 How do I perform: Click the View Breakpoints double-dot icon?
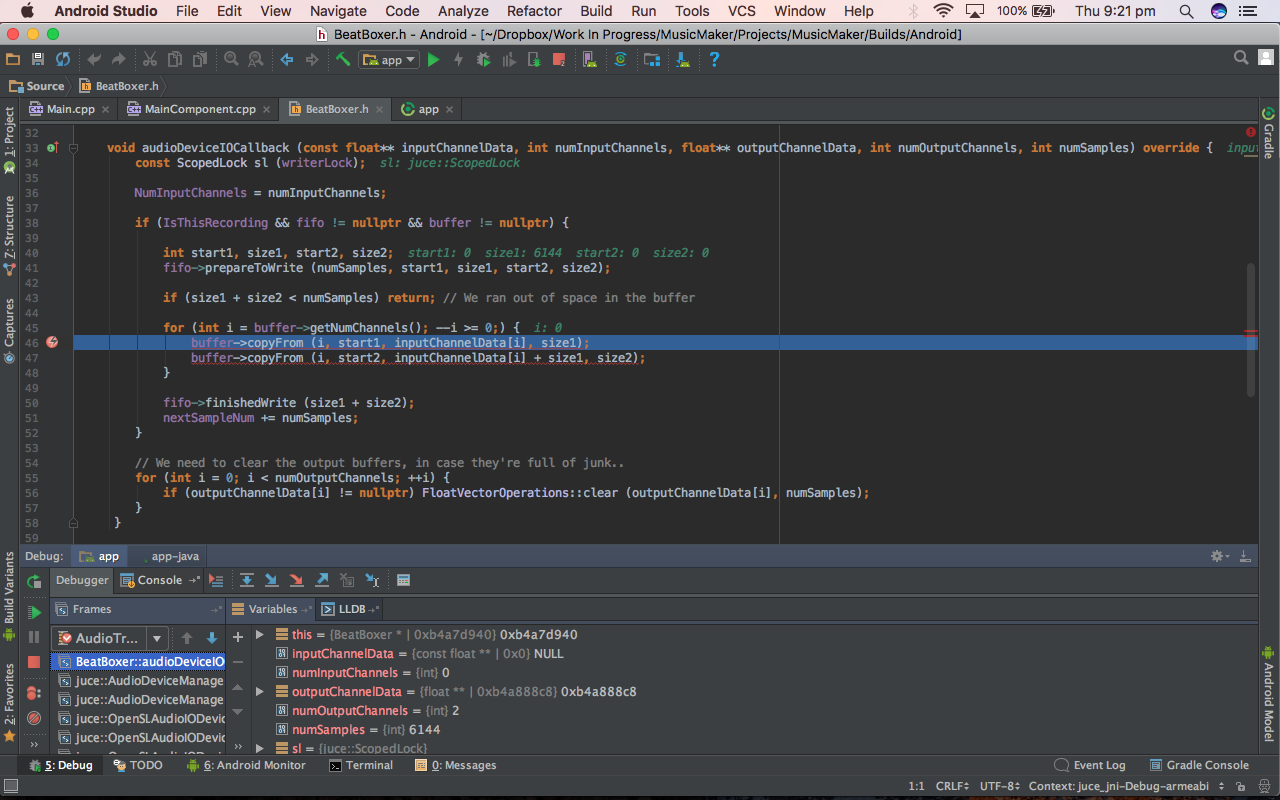[34, 692]
